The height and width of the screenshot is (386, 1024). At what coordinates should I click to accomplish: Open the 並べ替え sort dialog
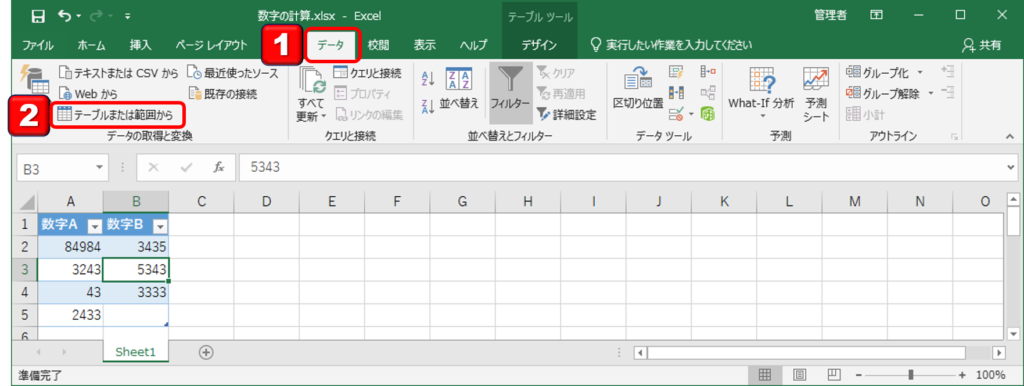point(460,88)
